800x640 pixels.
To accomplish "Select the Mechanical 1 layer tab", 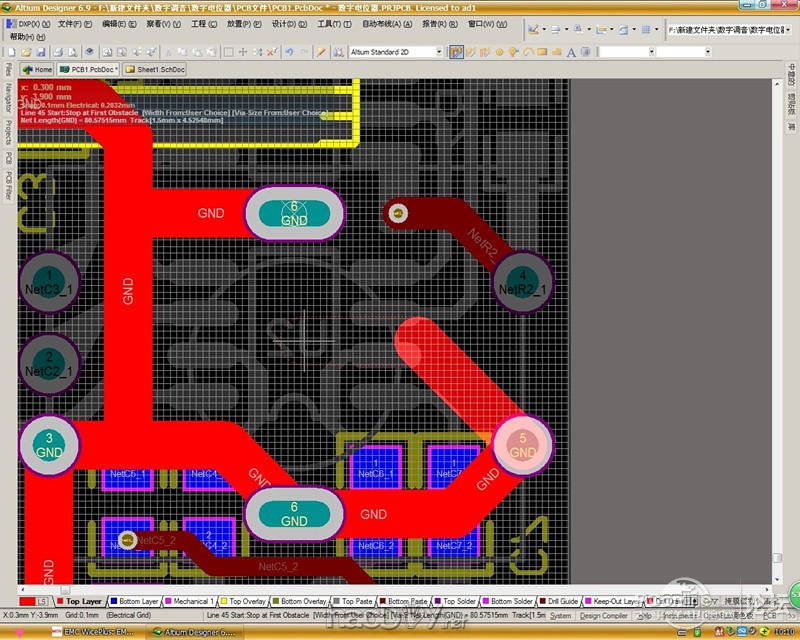I will tap(189, 602).
